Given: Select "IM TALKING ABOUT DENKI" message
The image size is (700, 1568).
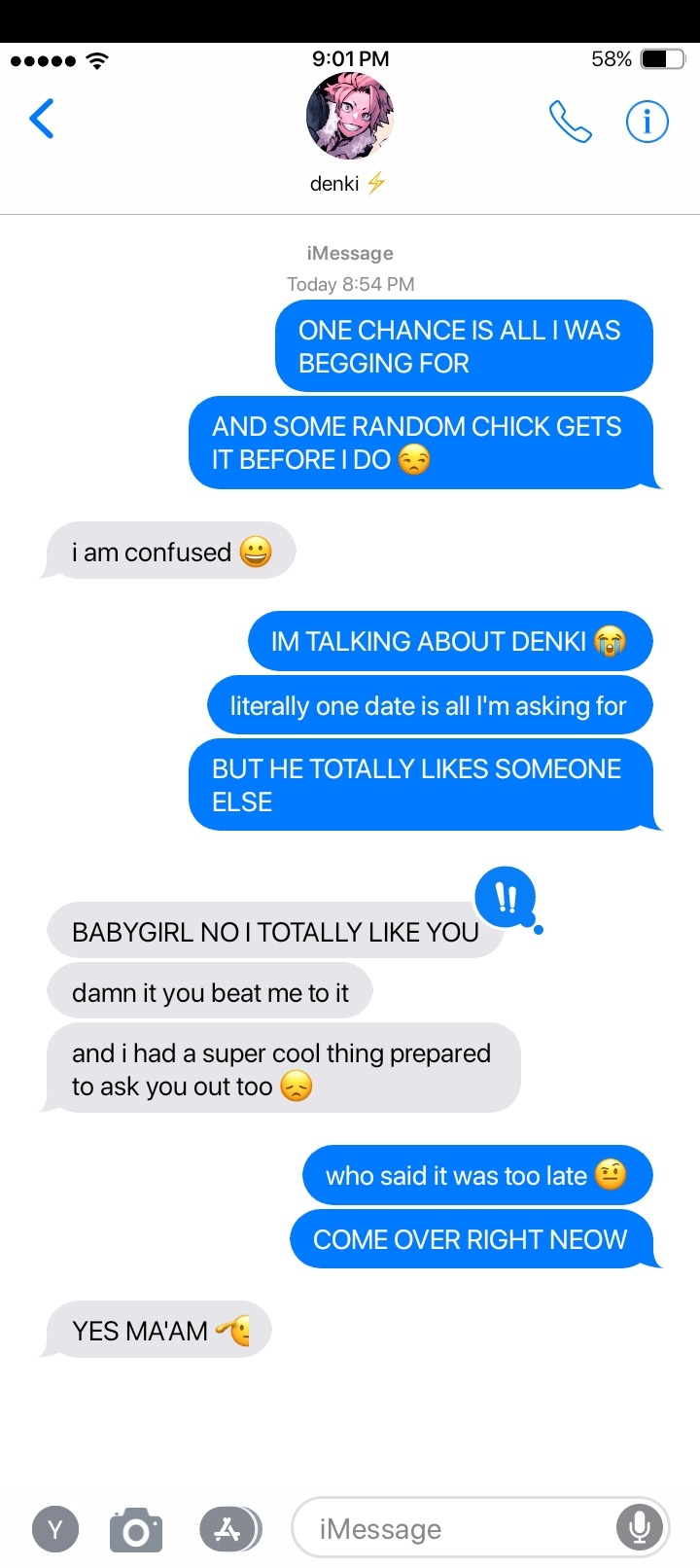Looking at the screenshot, I should [x=450, y=641].
